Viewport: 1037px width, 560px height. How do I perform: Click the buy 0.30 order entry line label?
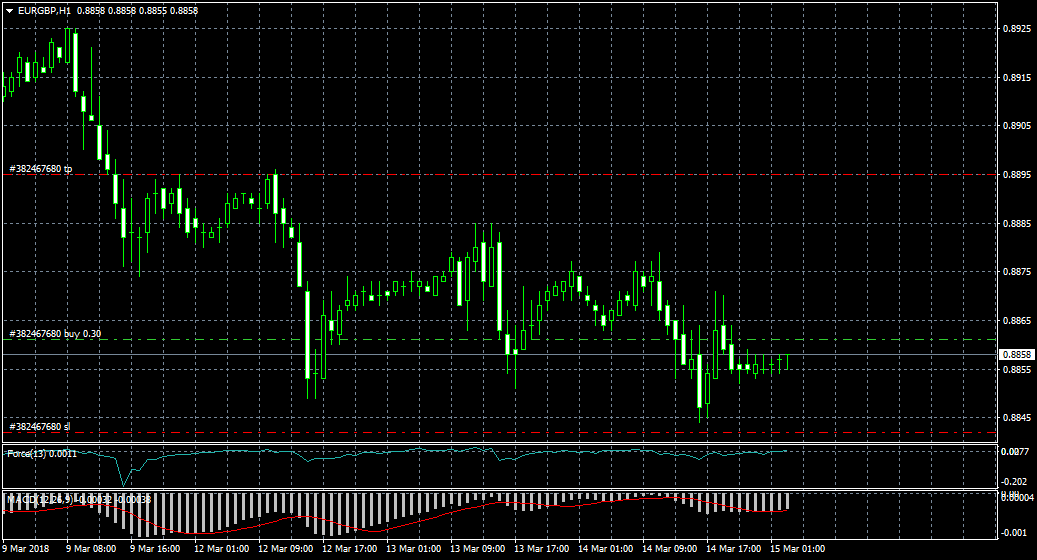tap(55, 334)
